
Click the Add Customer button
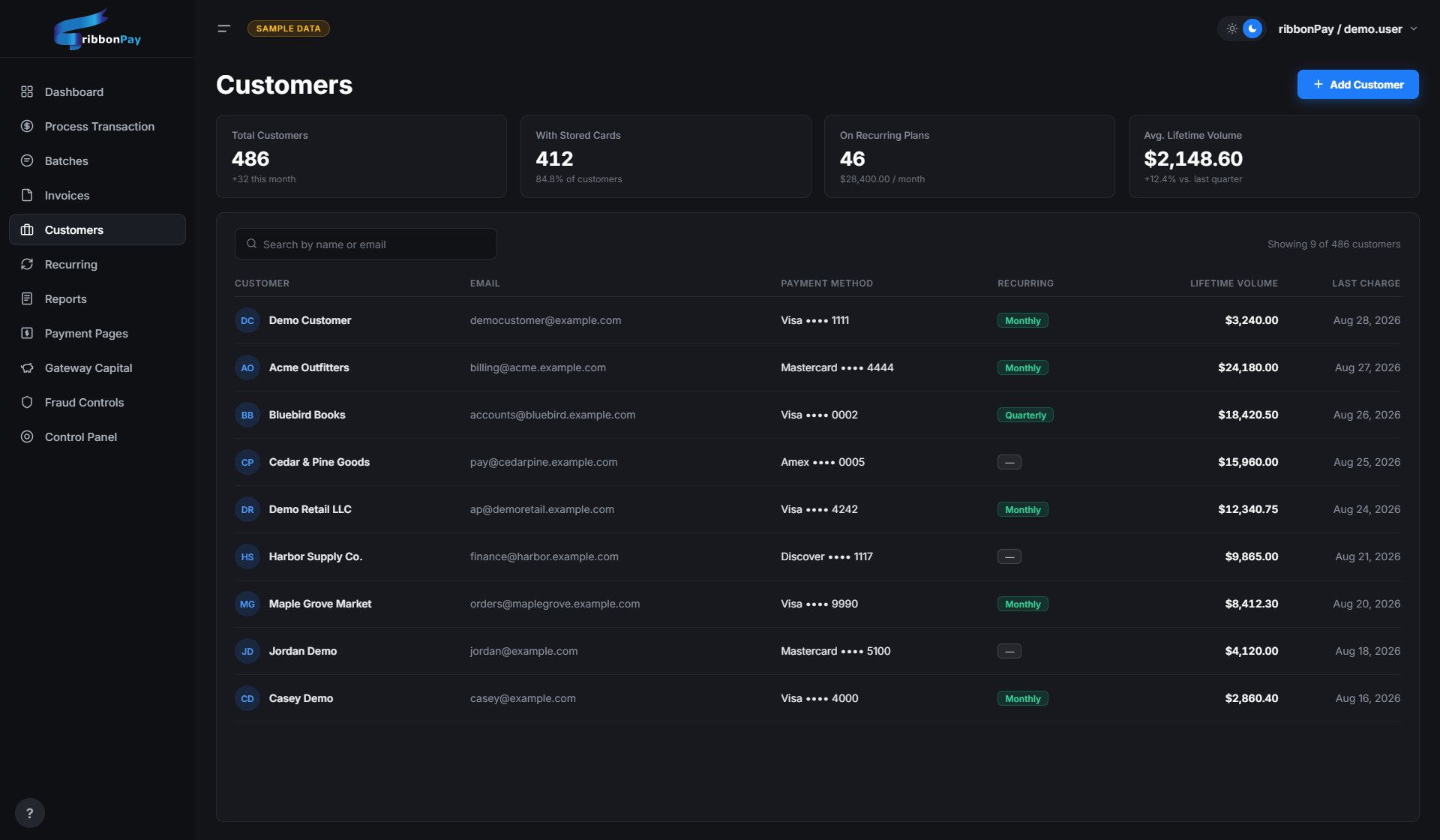1357,85
